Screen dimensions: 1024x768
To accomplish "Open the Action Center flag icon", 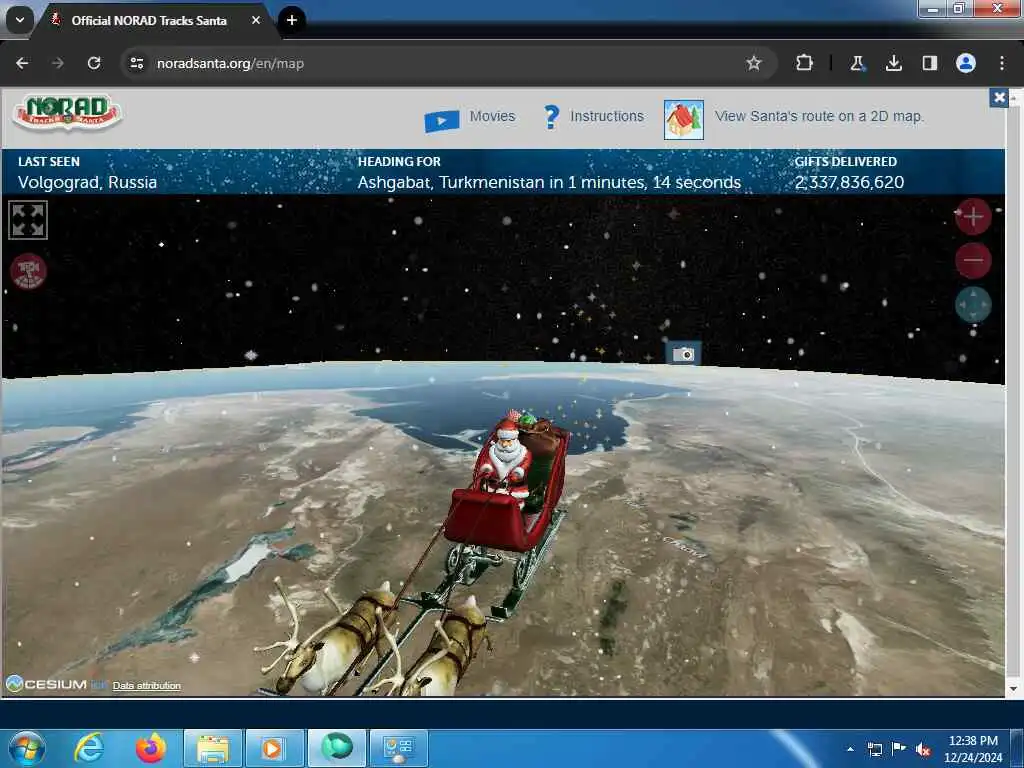I will pyautogui.click(x=899, y=749).
